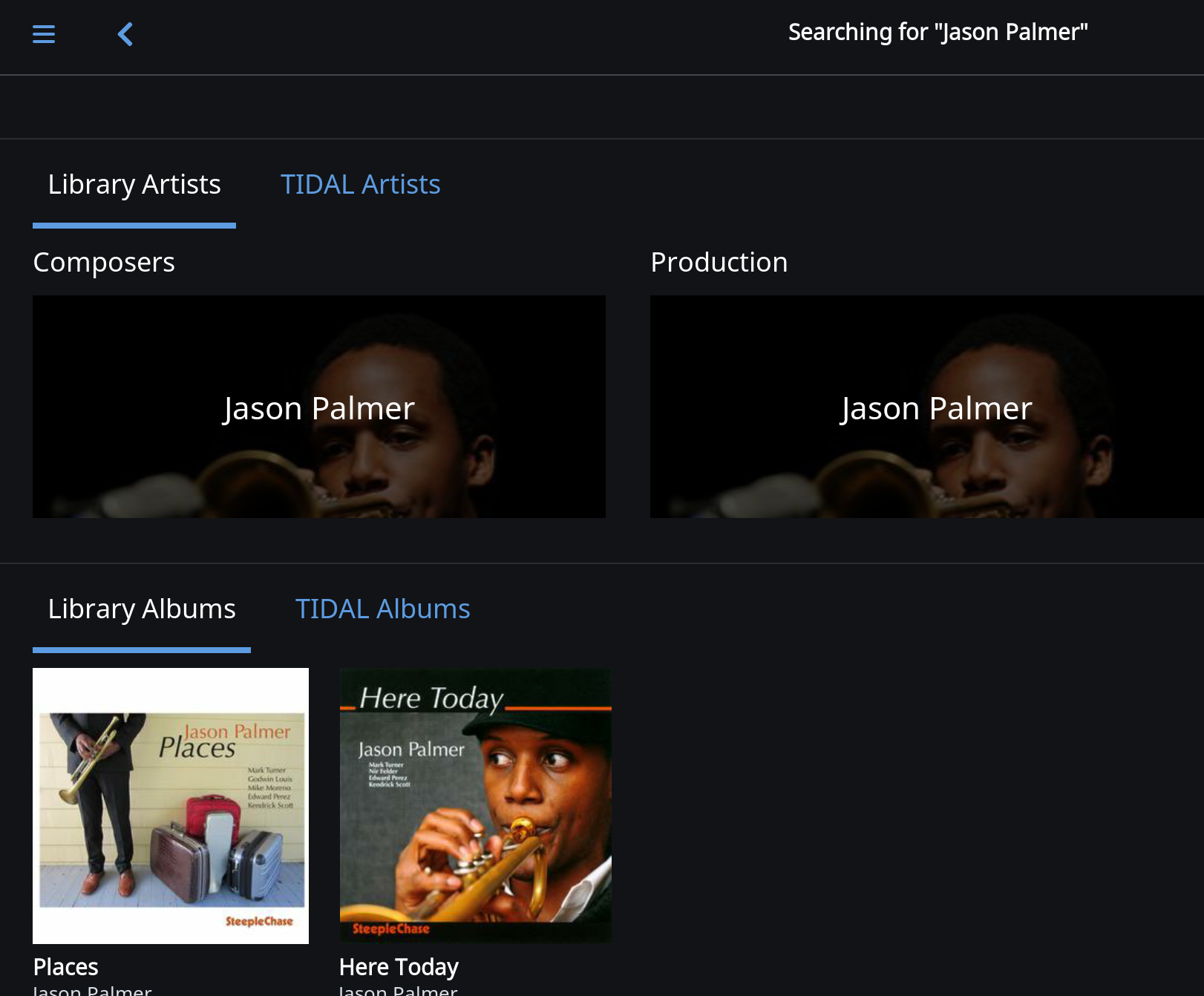Click the Composers section heading

pos(104,262)
